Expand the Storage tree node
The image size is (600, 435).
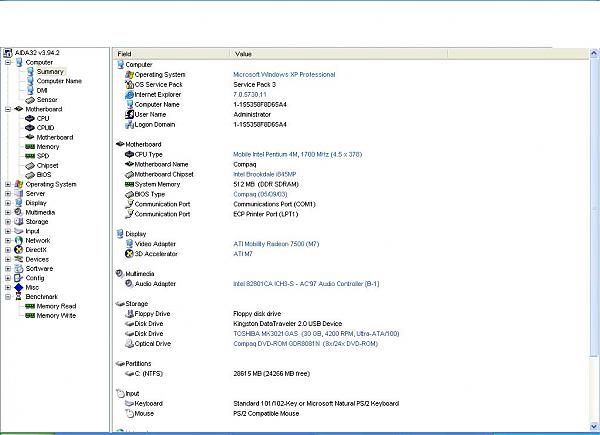[x=8, y=222]
